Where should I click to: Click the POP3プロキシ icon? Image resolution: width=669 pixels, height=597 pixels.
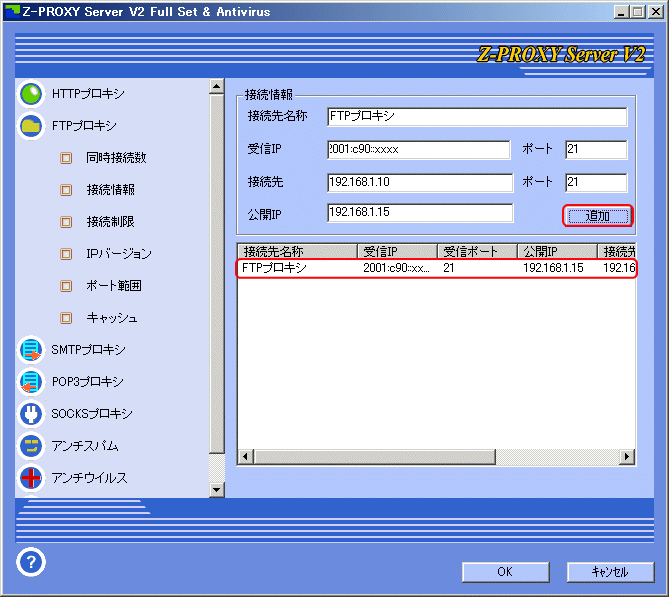(31, 382)
